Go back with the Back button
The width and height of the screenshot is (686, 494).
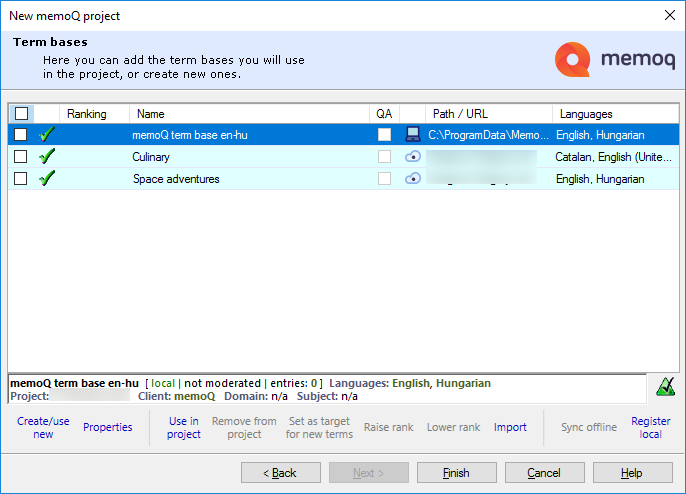(x=281, y=473)
